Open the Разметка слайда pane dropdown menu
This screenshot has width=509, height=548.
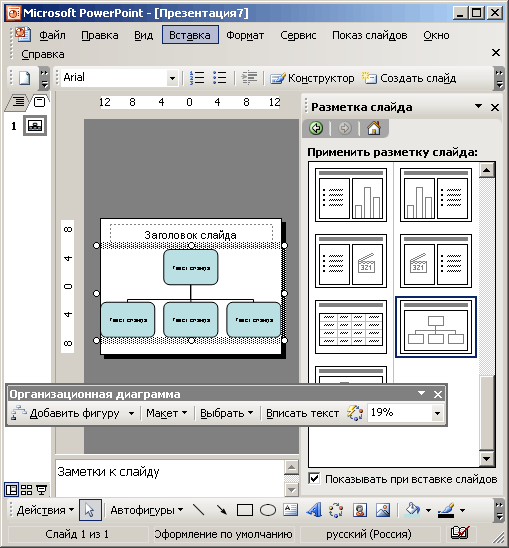pos(478,107)
